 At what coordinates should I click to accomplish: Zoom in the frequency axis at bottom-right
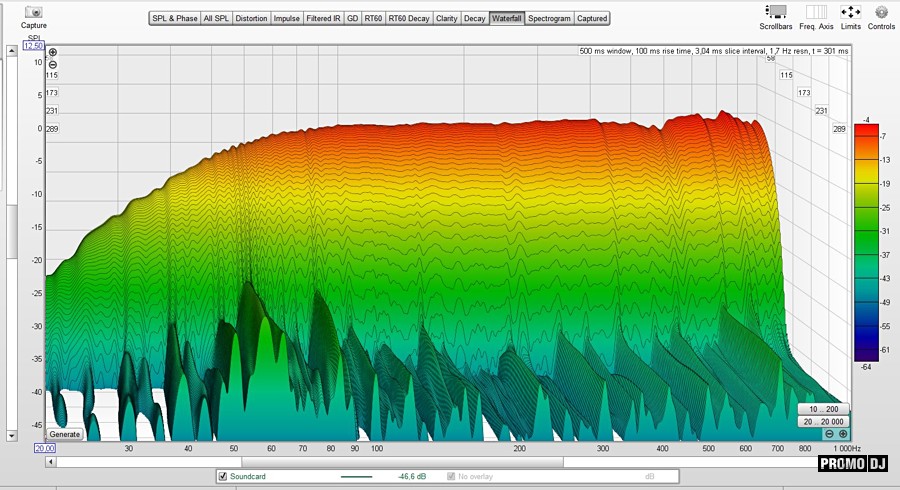(843, 434)
